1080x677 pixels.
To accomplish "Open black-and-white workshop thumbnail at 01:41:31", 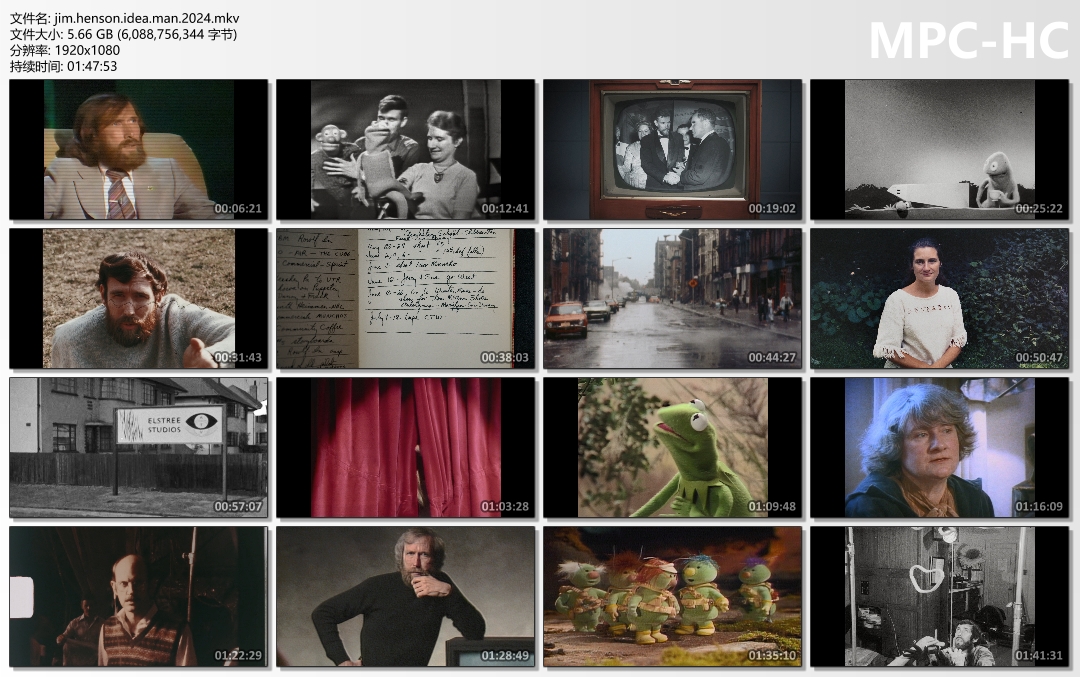I will [x=939, y=596].
